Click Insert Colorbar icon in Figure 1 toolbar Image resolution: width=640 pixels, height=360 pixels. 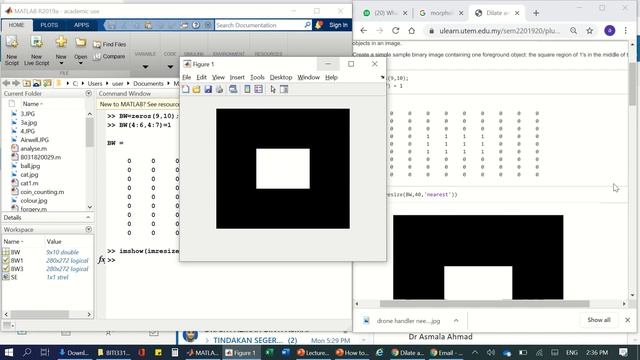point(247,89)
